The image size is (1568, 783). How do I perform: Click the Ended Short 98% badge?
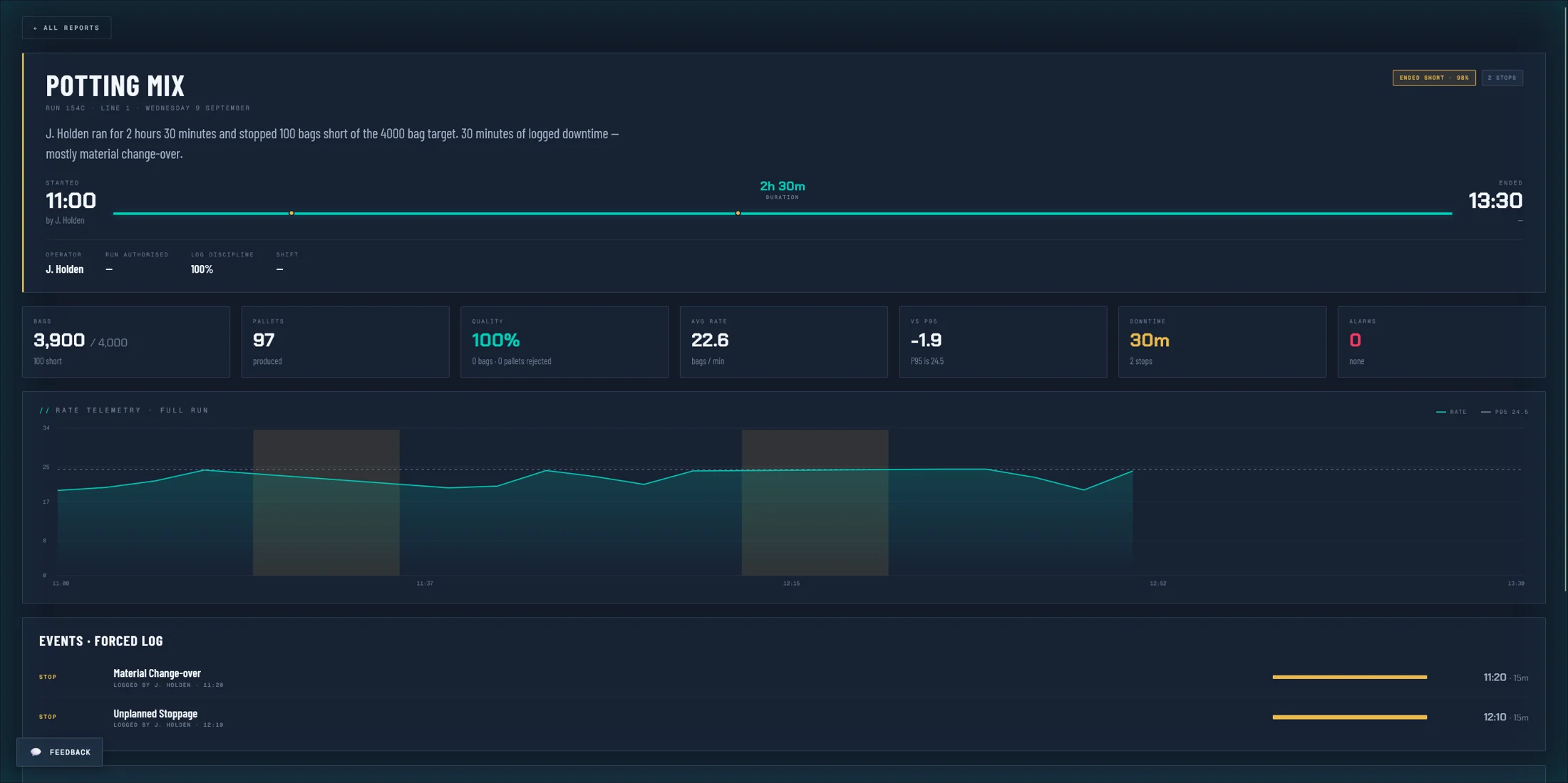coord(1433,78)
